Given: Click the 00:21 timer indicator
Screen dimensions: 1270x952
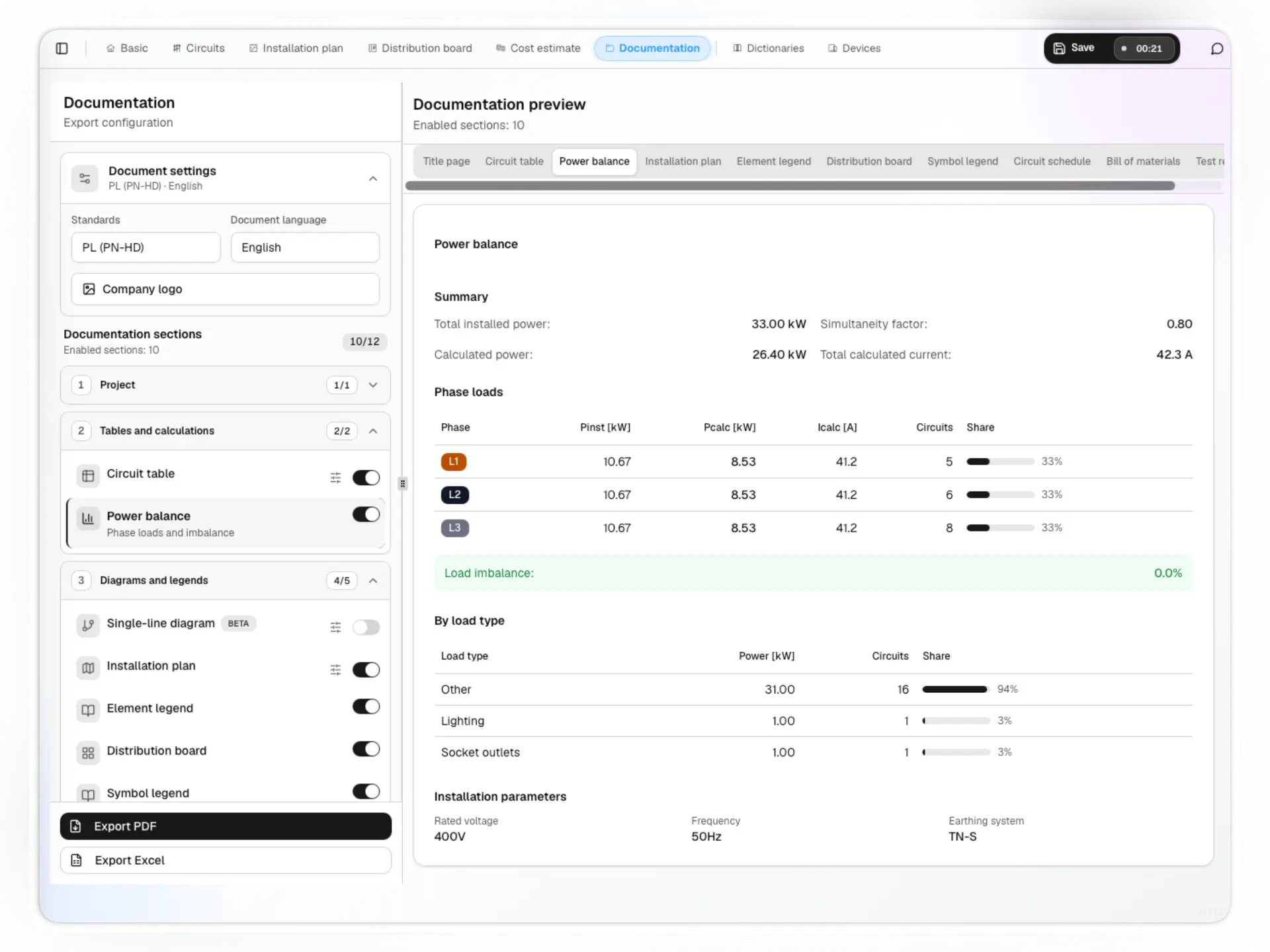Looking at the screenshot, I should [x=1144, y=48].
